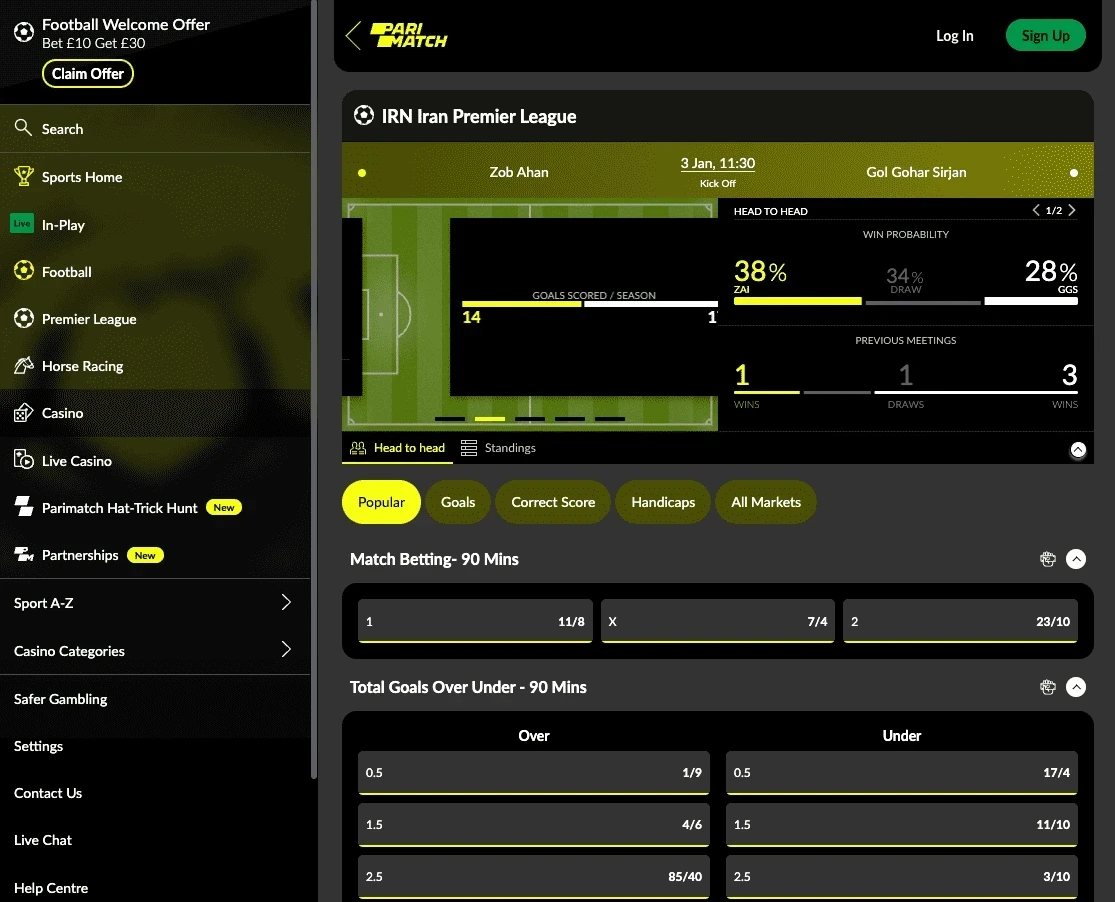
Task: Select Under 0.5 goals at 17/4
Action: point(902,773)
